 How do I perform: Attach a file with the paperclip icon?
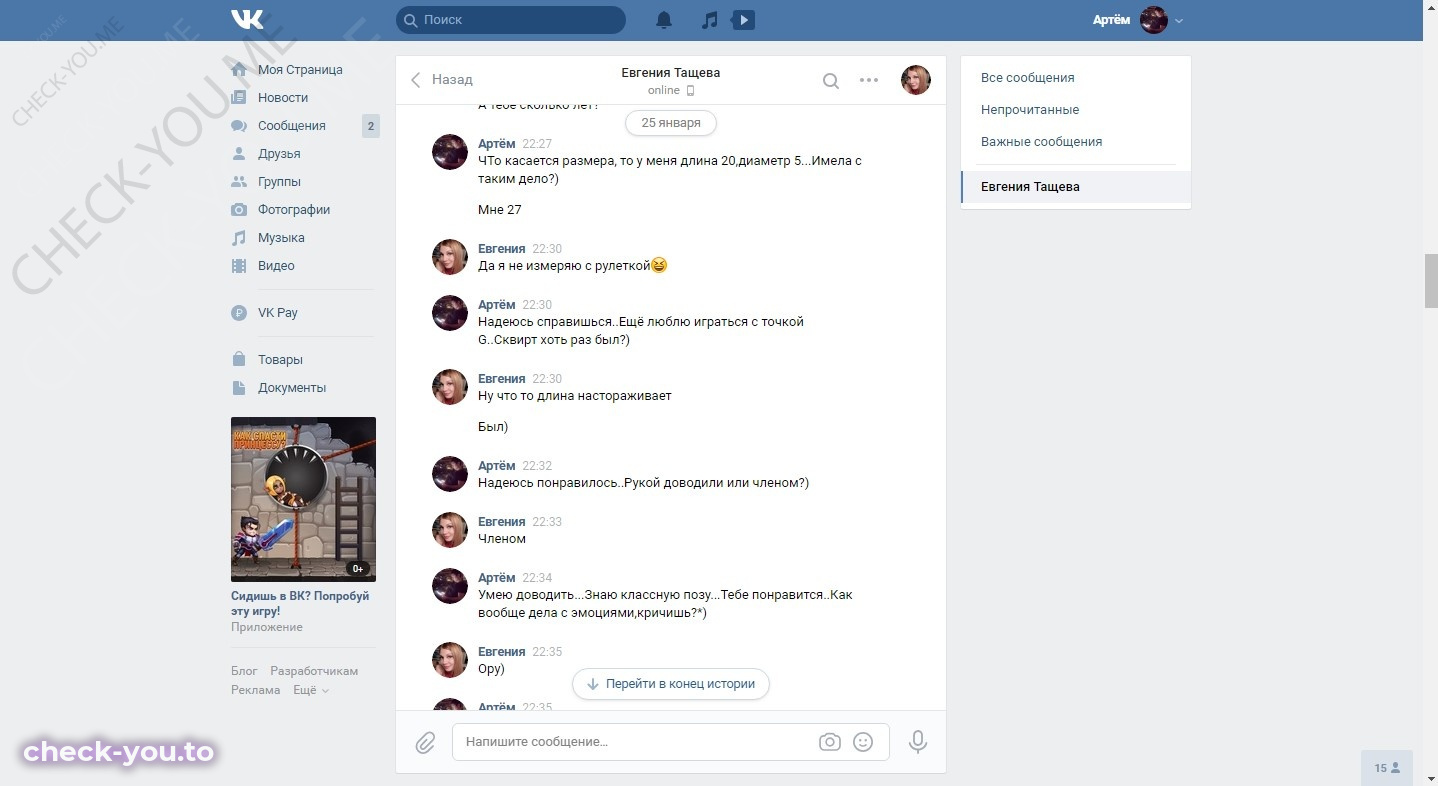[425, 743]
